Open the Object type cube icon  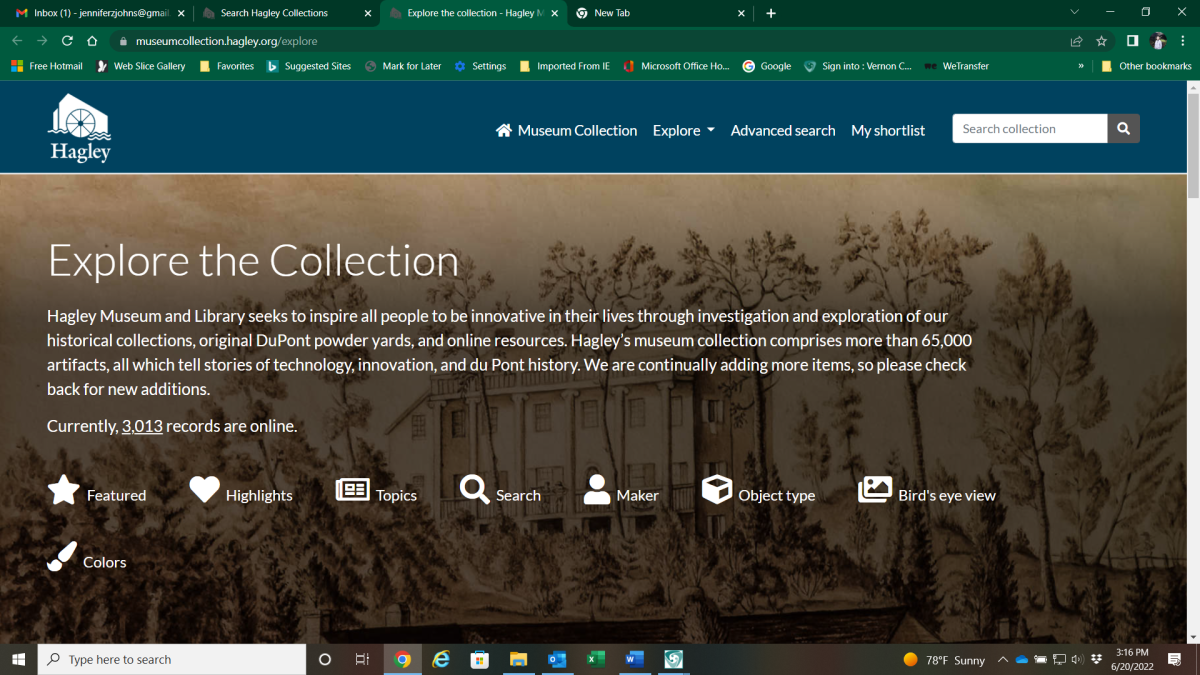coord(717,490)
